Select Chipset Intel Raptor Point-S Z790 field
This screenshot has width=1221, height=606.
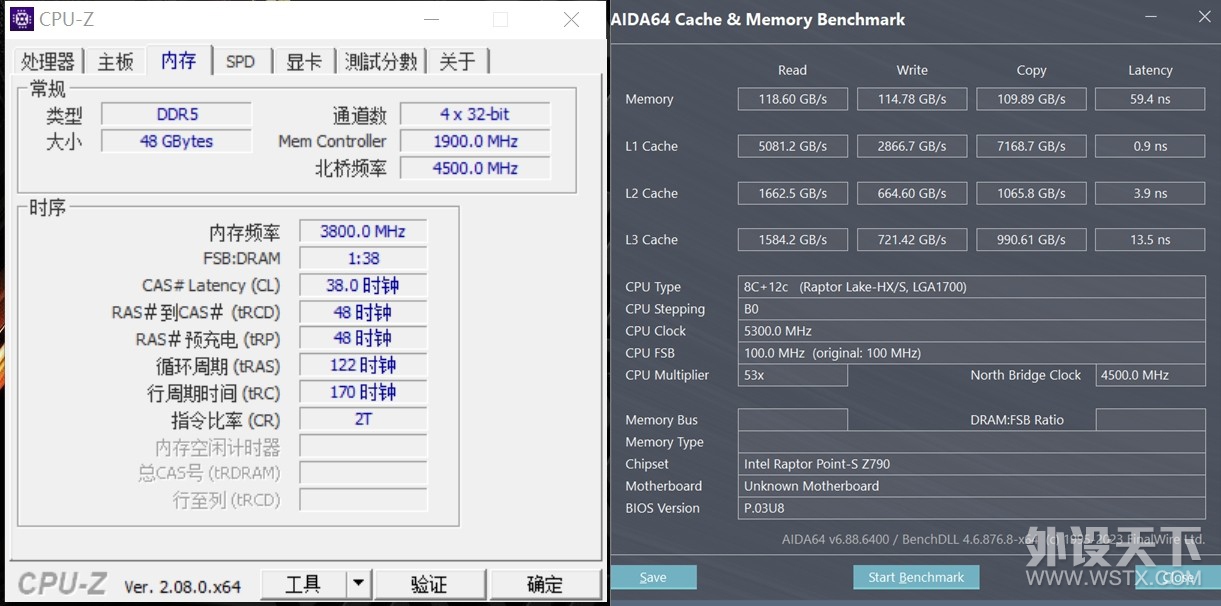tap(972, 464)
